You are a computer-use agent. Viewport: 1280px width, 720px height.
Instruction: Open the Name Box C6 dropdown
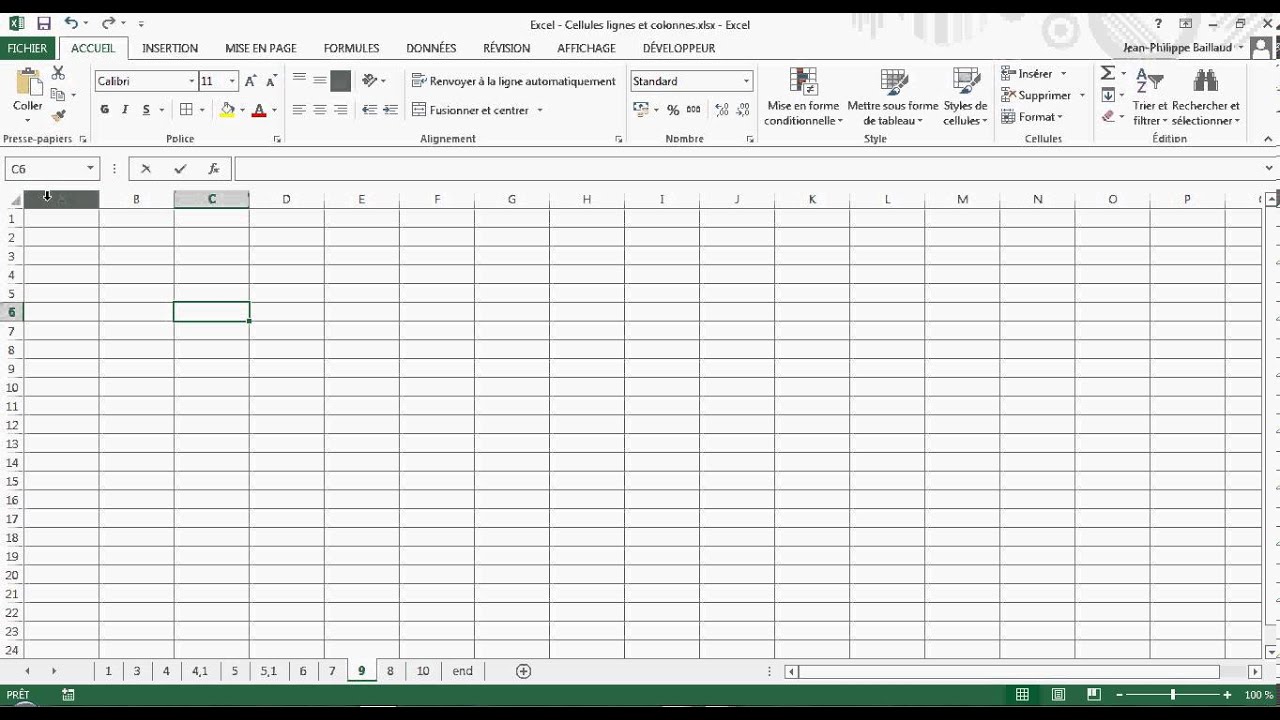click(x=90, y=169)
